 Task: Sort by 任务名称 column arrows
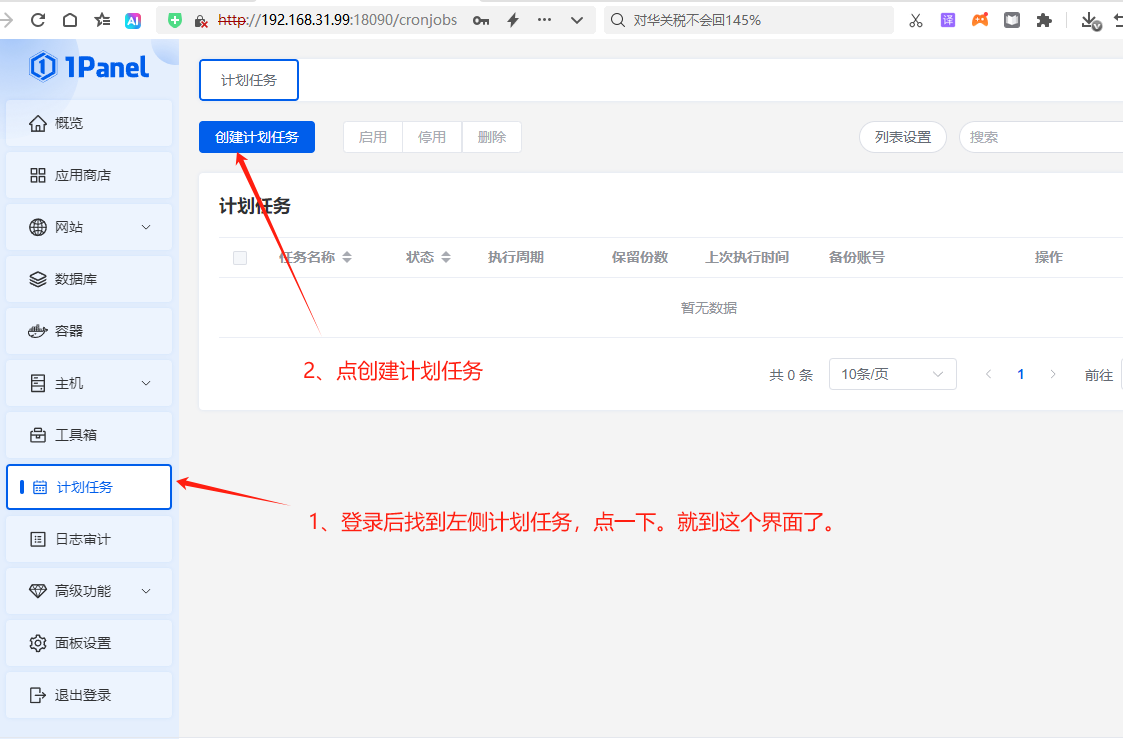click(347, 257)
